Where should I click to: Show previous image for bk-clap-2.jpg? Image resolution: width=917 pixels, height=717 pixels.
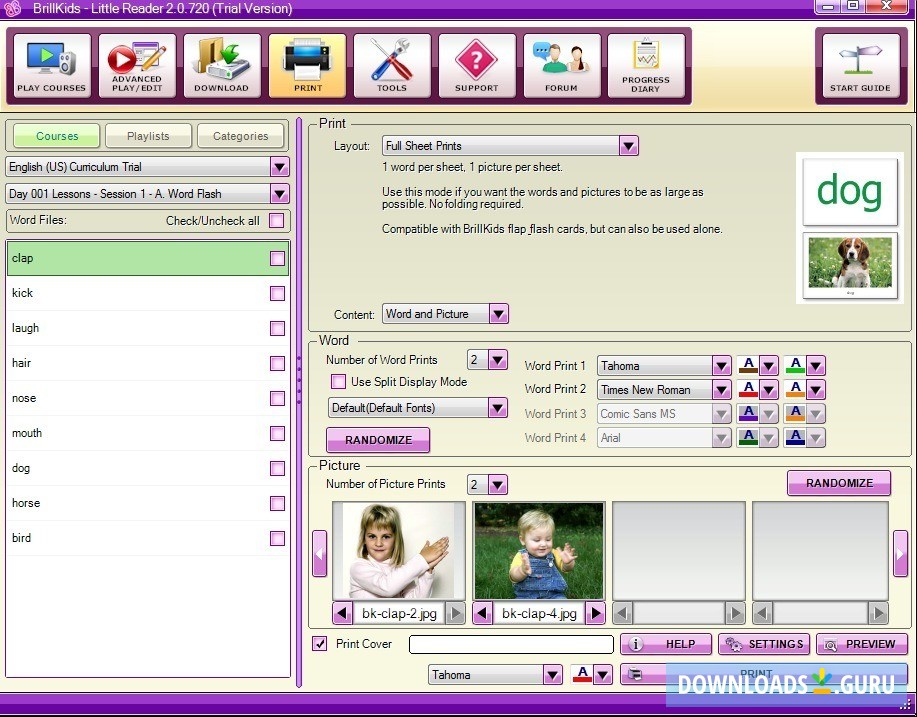click(342, 613)
